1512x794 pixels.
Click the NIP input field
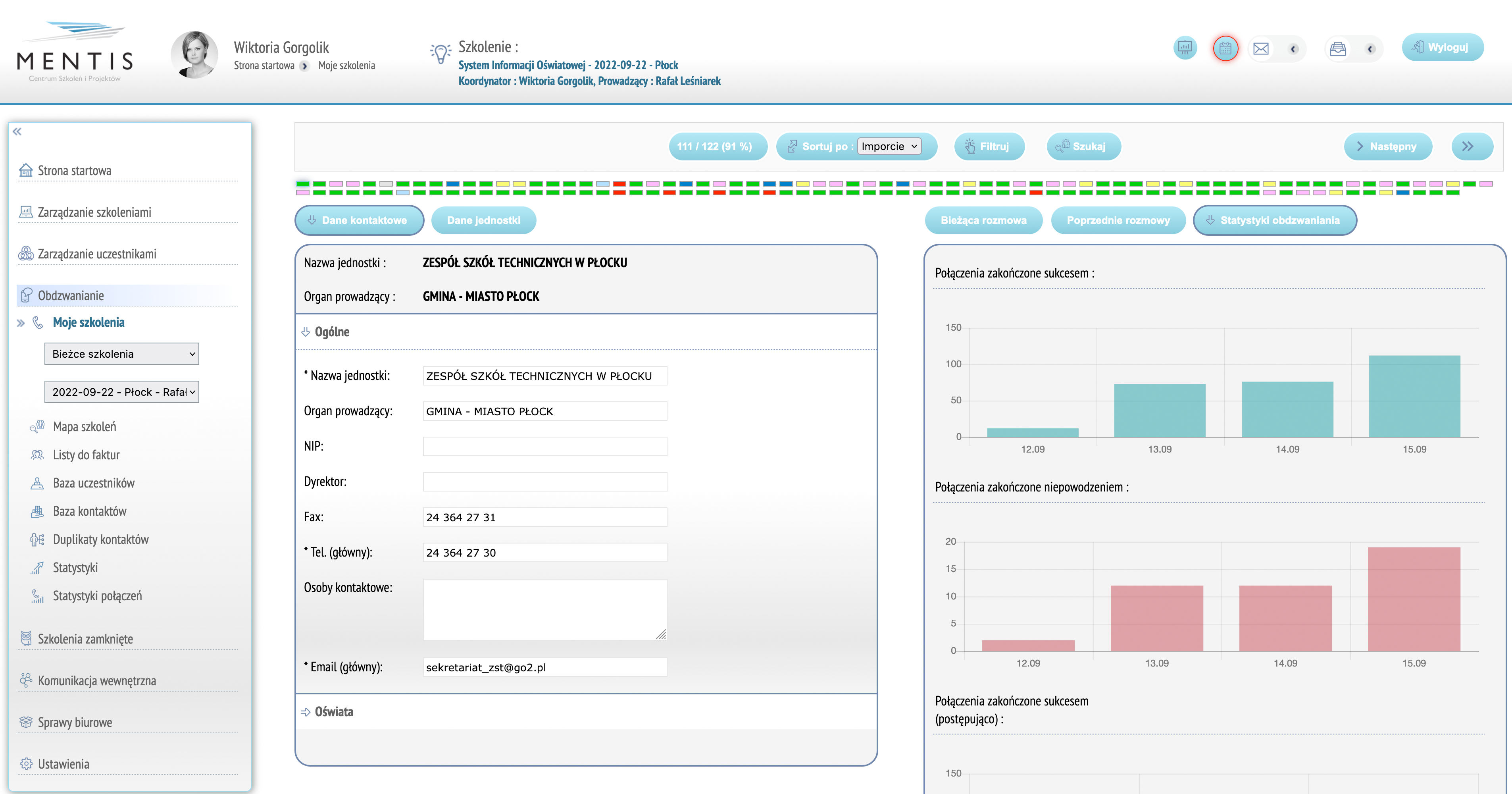click(x=545, y=446)
